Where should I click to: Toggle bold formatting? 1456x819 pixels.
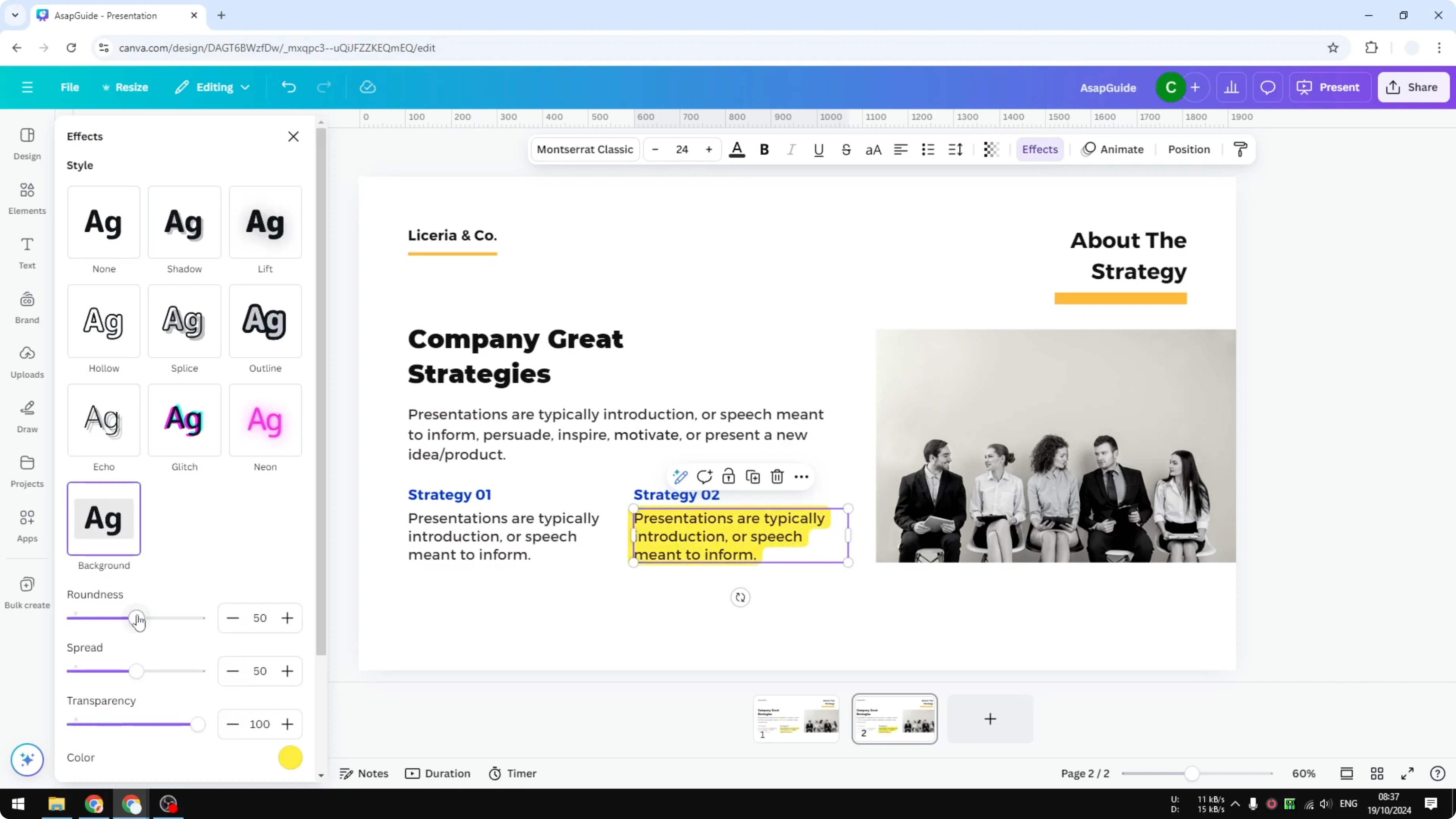pyautogui.click(x=764, y=149)
